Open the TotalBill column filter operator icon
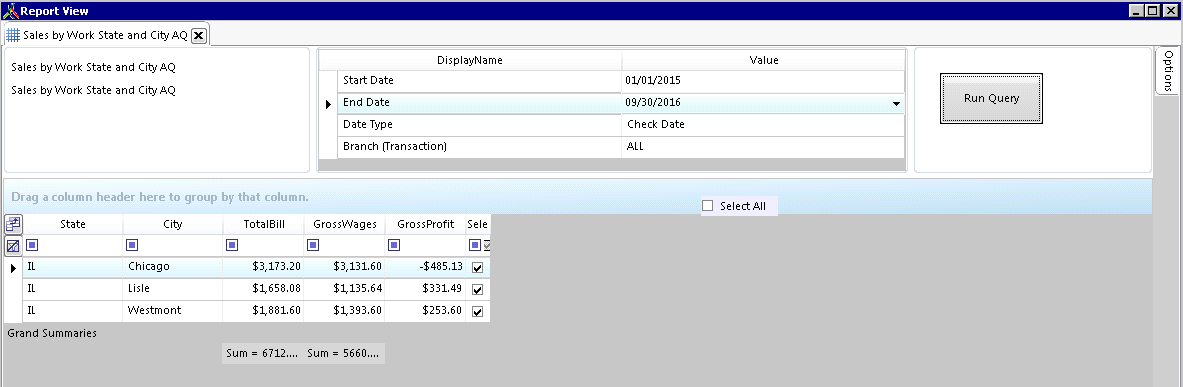Image resolution: width=1183 pixels, height=387 pixels. (x=232, y=244)
